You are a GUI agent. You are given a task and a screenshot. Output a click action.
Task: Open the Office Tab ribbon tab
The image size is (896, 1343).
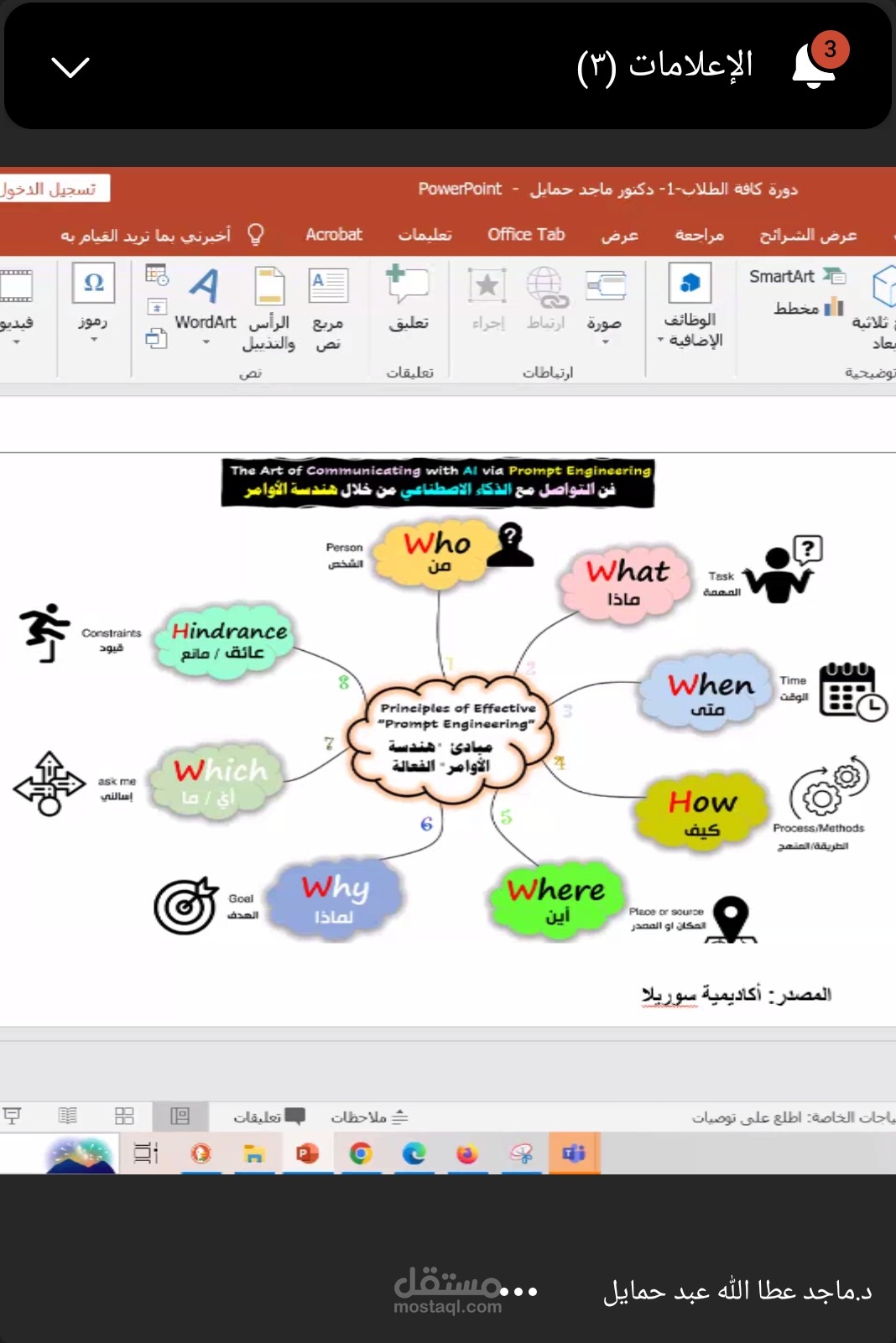526,235
